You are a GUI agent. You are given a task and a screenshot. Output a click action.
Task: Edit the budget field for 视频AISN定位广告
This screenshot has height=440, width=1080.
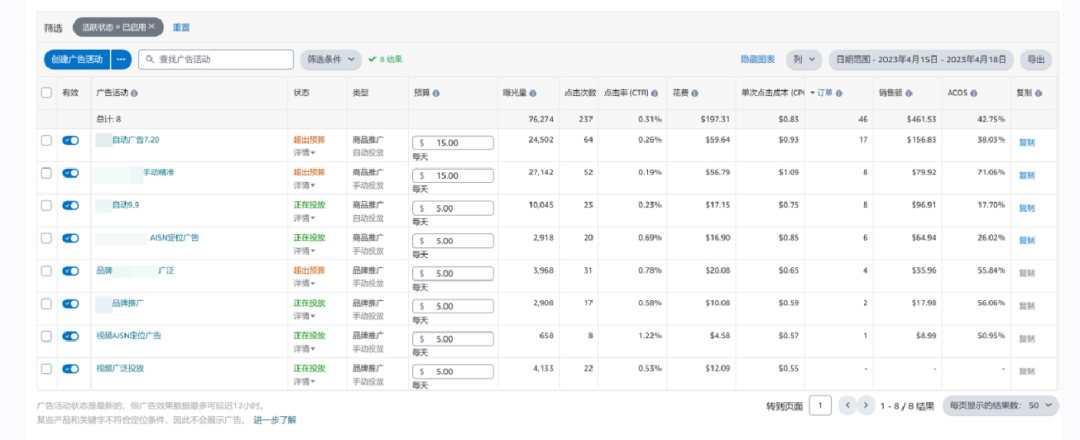point(453,339)
